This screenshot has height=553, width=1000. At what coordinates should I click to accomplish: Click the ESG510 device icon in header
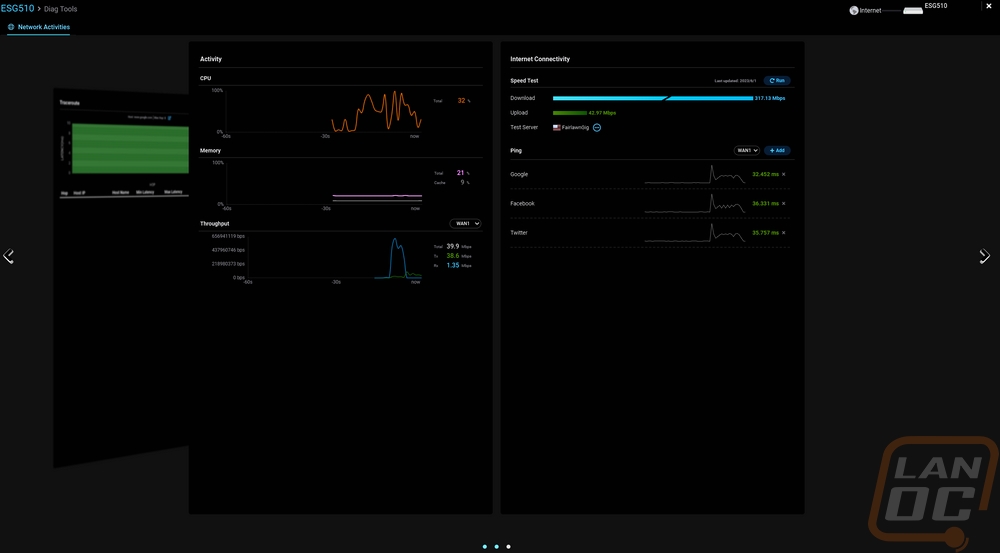point(913,10)
